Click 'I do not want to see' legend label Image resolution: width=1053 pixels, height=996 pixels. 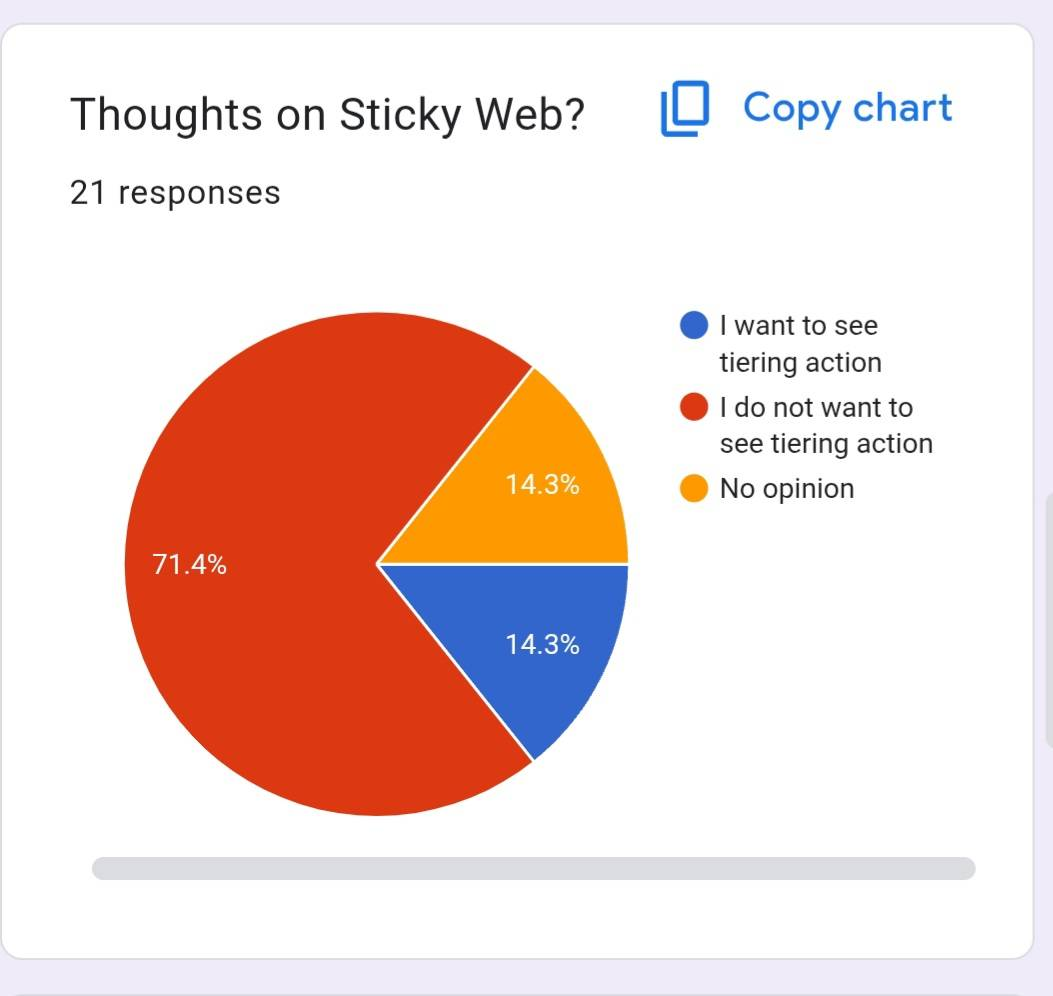click(826, 425)
